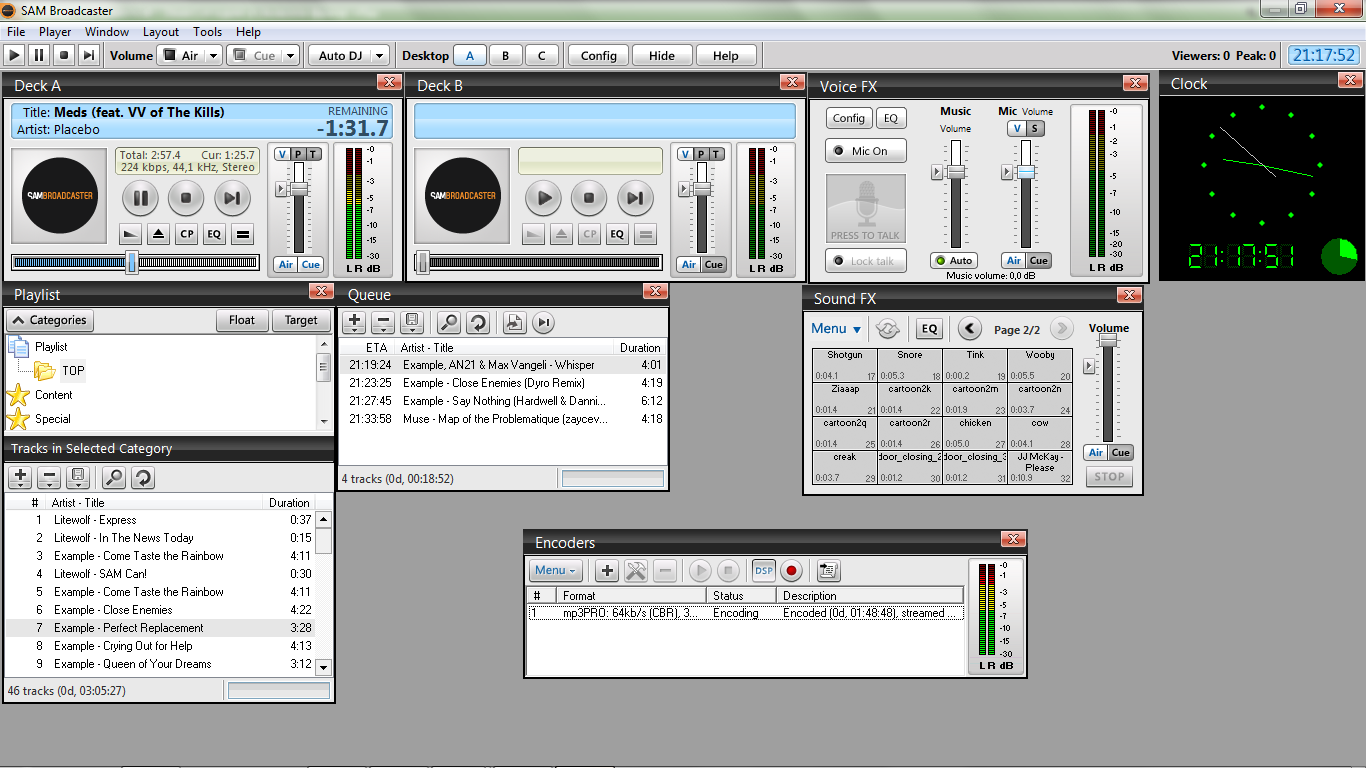Open the Help menu
This screenshot has width=1366, height=768.
tap(248, 32)
